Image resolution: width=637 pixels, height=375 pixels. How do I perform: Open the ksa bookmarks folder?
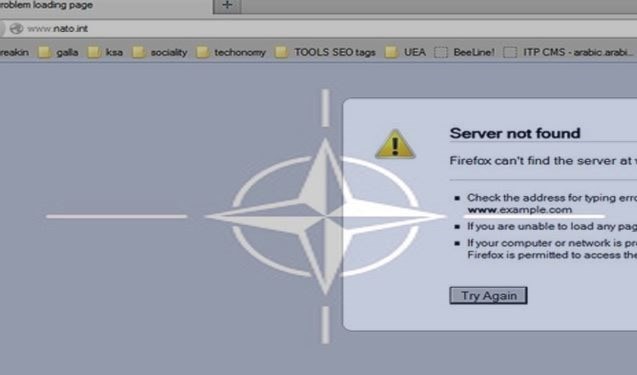pos(106,52)
